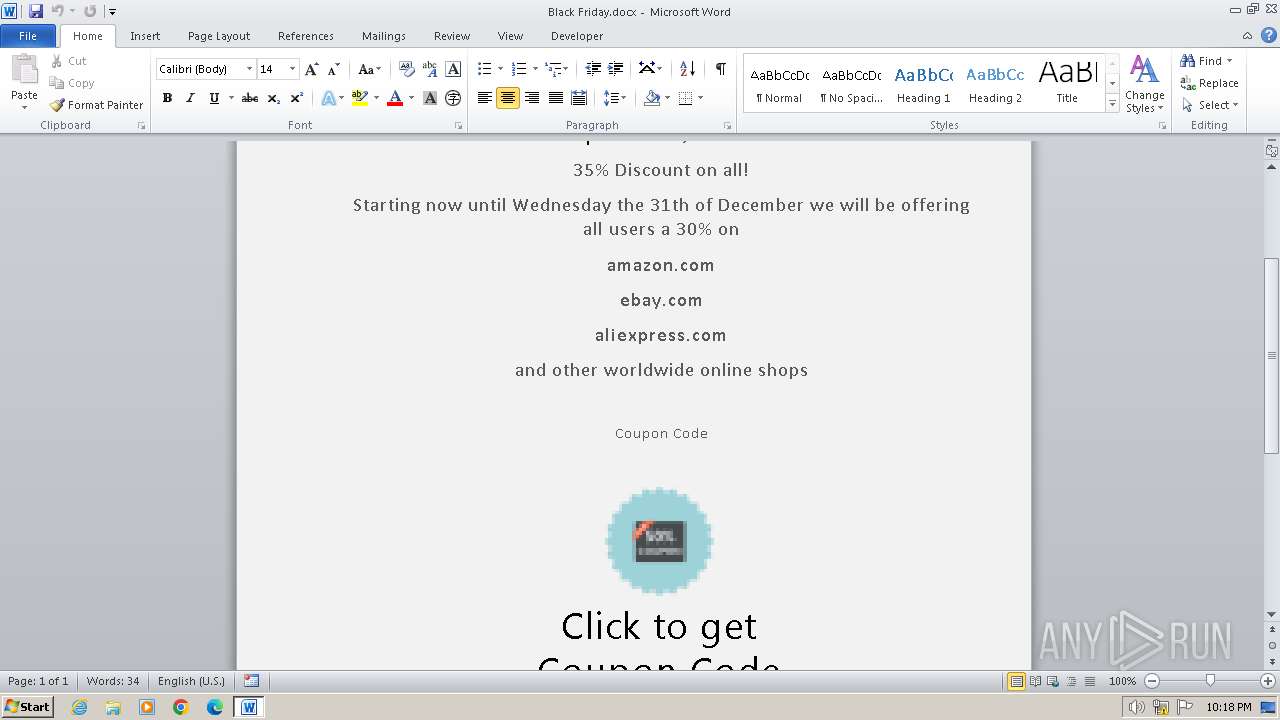Select Print Layout view icon
The height and width of the screenshot is (720, 1280).
[x=1016, y=681]
